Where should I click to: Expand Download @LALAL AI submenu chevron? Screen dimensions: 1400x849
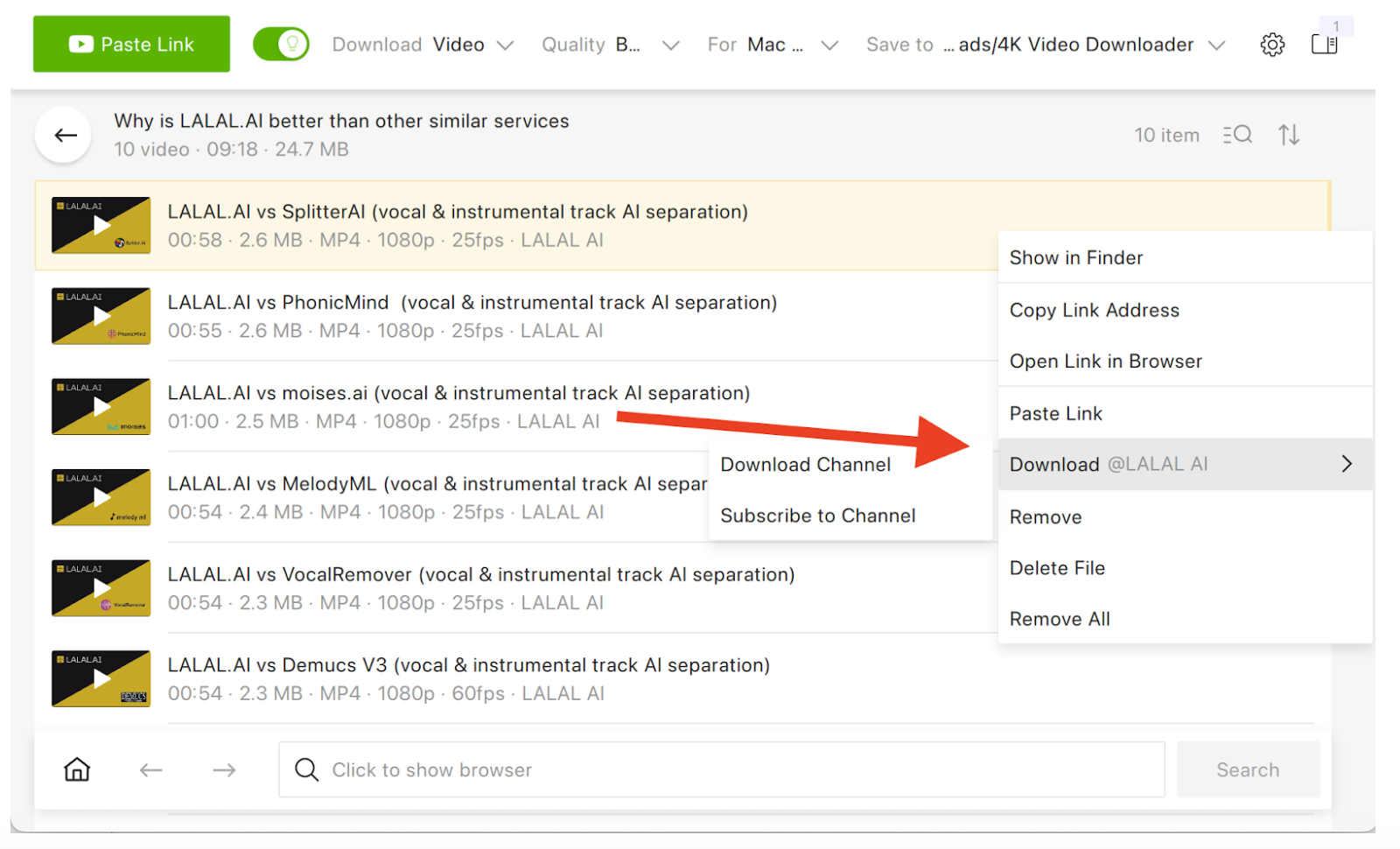pos(1347,464)
